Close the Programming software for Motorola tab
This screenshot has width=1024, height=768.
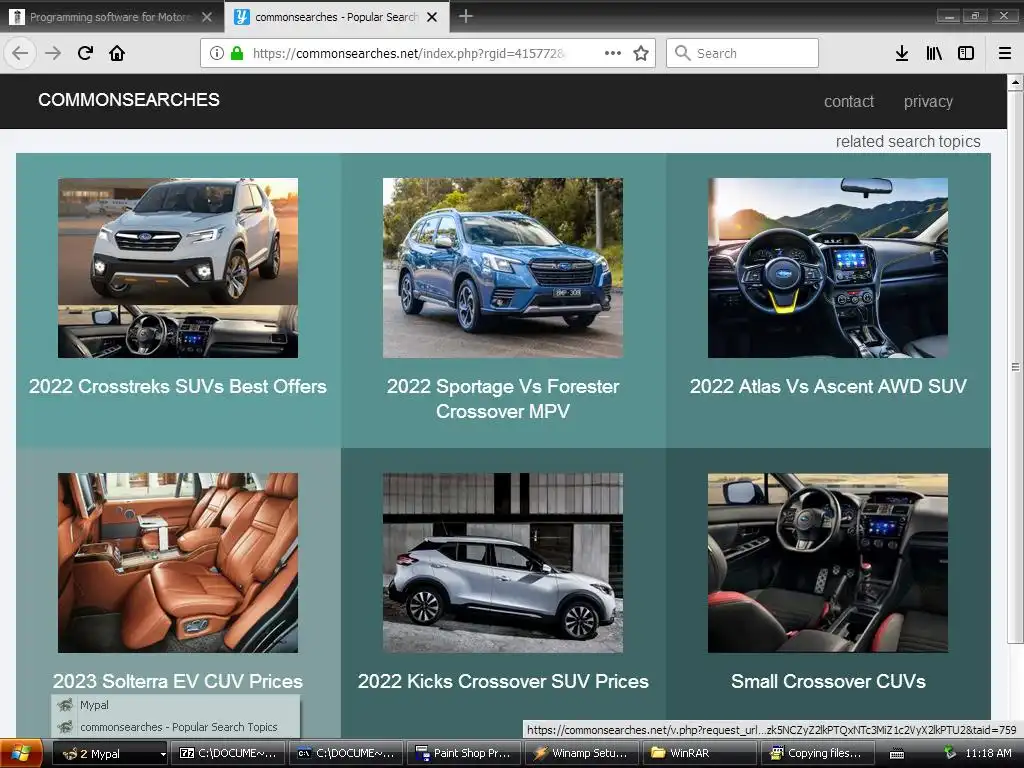pyautogui.click(x=207, y=17)
